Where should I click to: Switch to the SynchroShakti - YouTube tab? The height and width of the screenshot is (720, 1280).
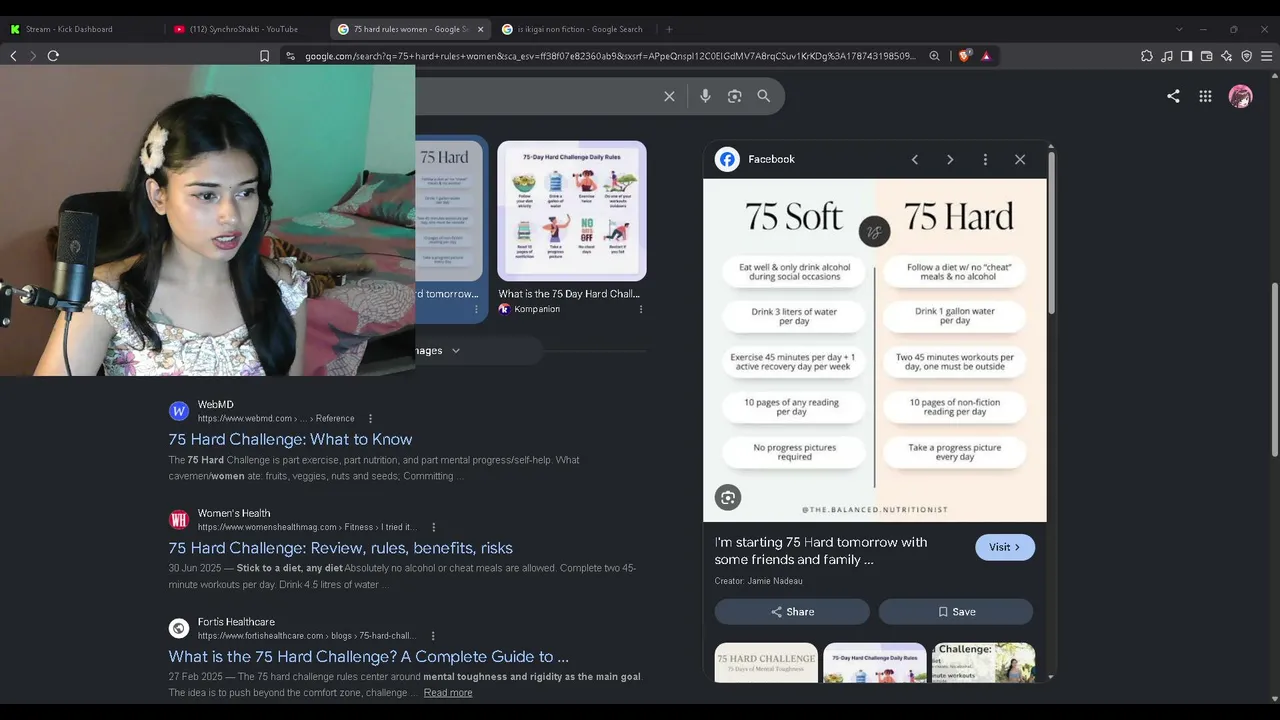[247, 29]
